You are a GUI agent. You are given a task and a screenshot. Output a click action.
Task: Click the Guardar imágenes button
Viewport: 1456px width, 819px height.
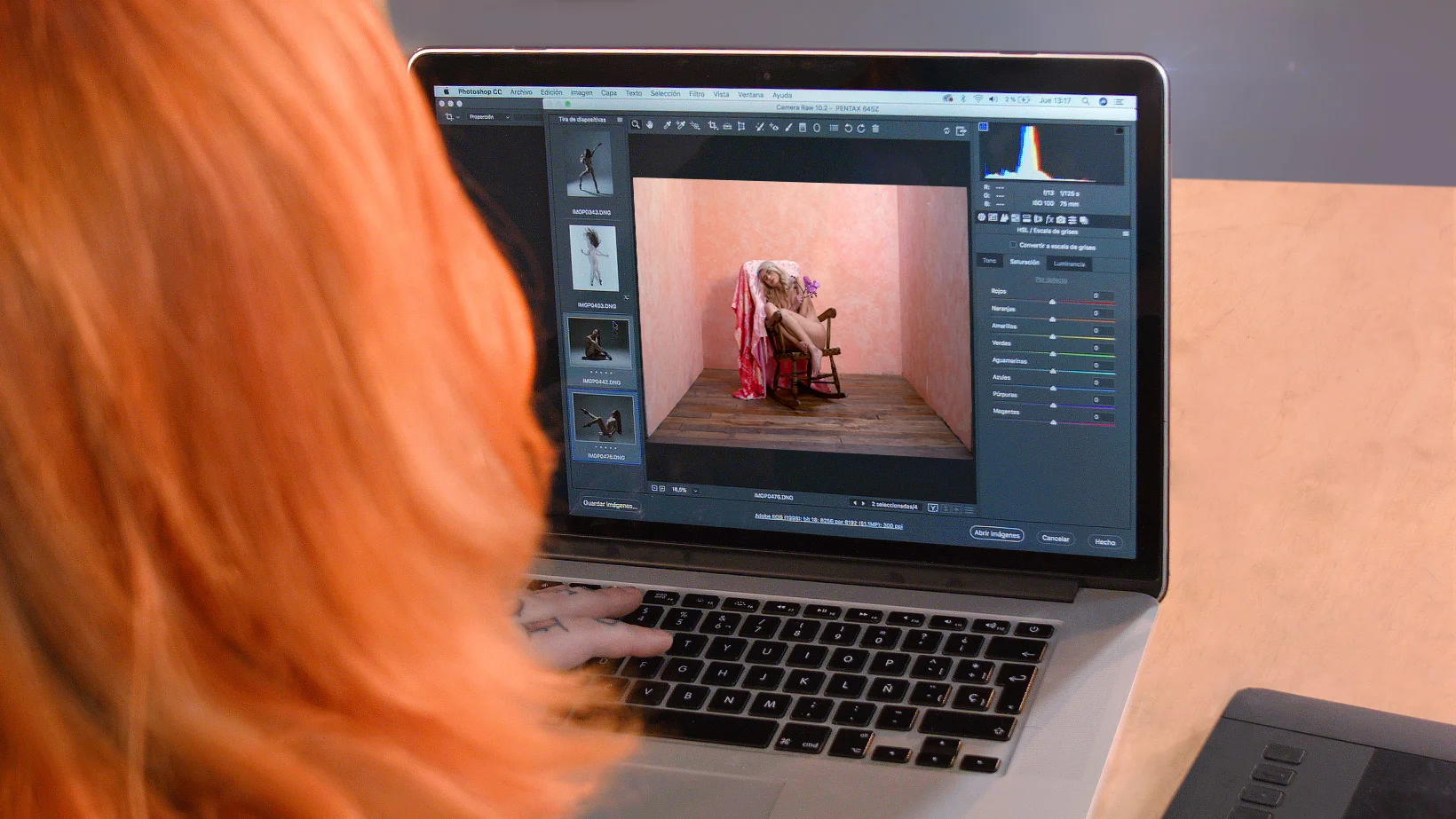[609, 504]
